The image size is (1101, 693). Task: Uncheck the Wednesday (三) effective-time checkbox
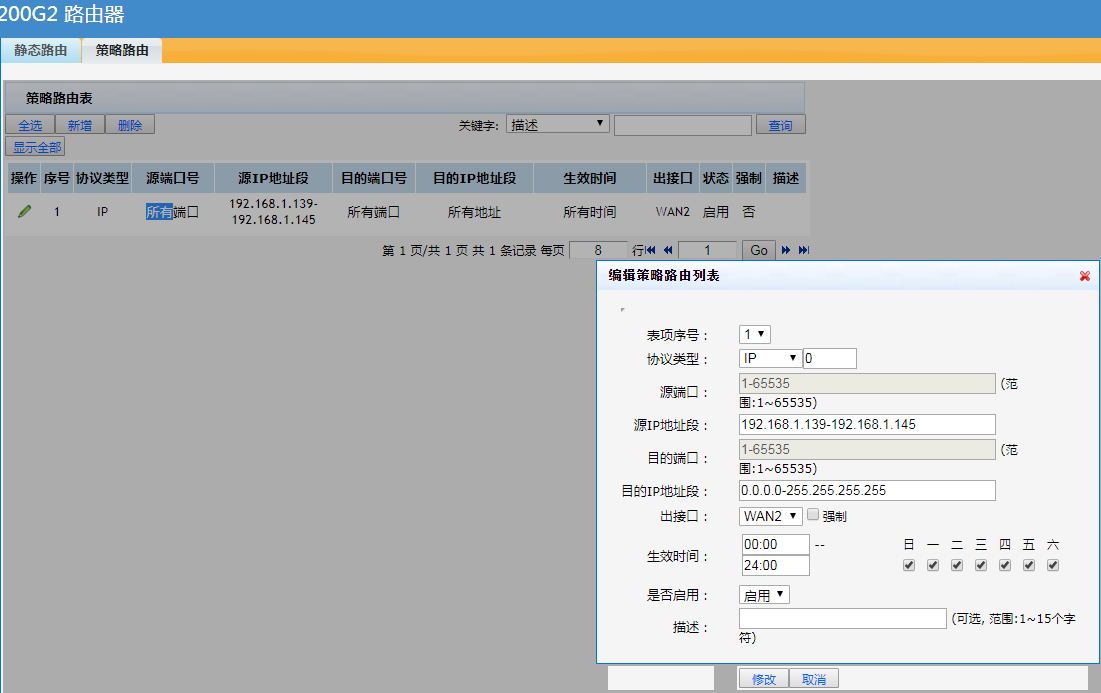tap(980, 565)
